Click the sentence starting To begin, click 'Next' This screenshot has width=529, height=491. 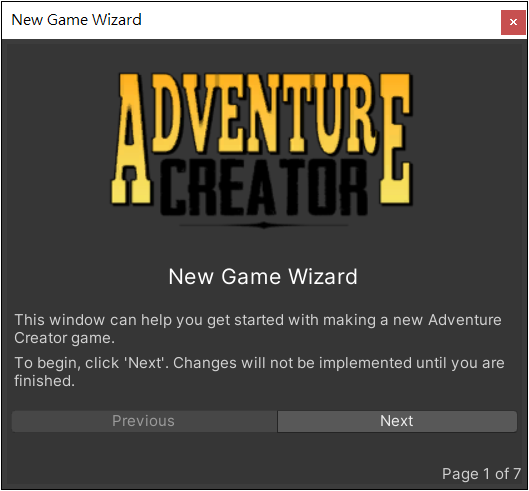(x=259, y=372)
